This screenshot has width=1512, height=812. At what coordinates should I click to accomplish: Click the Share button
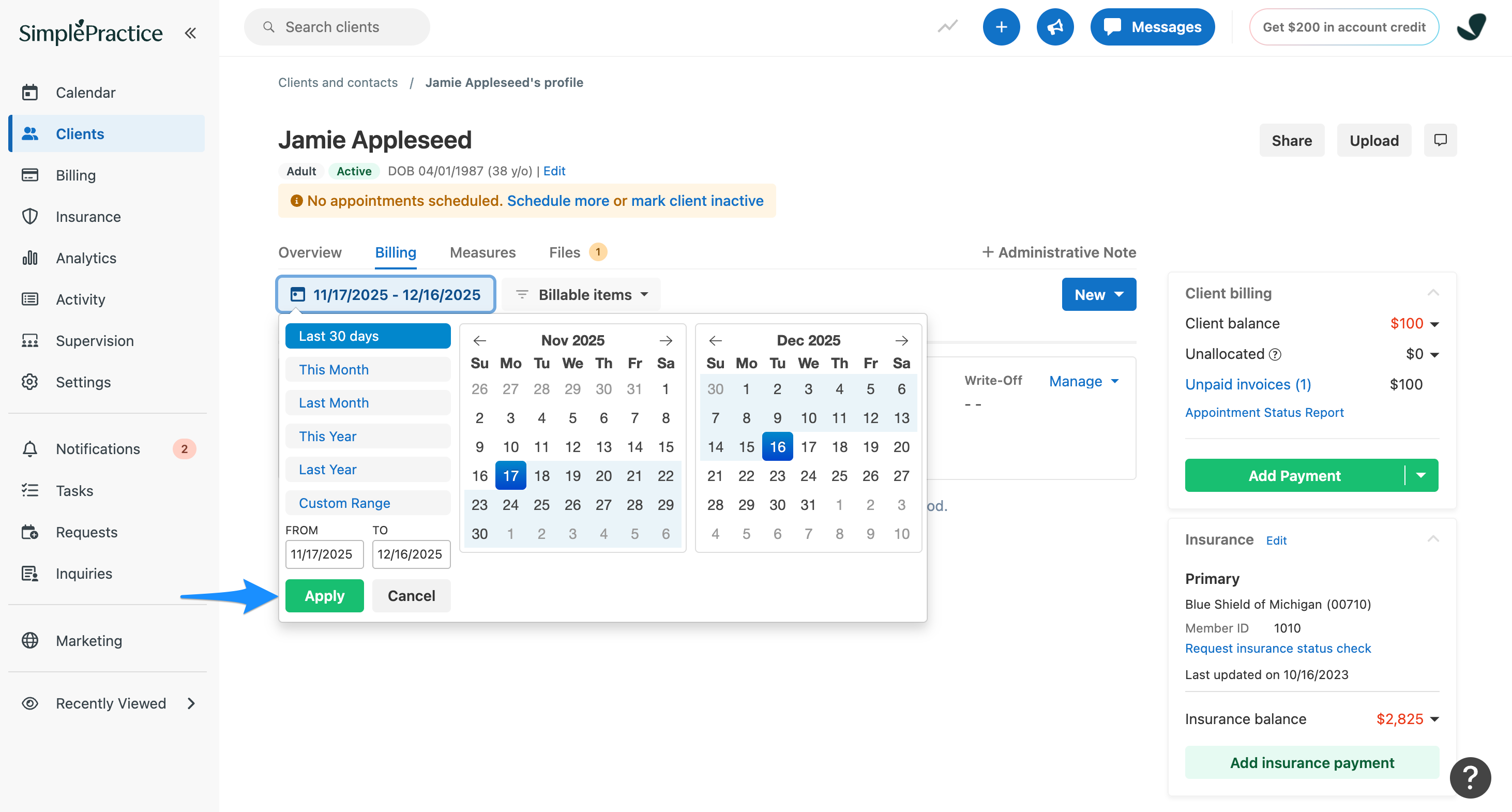1291,140
